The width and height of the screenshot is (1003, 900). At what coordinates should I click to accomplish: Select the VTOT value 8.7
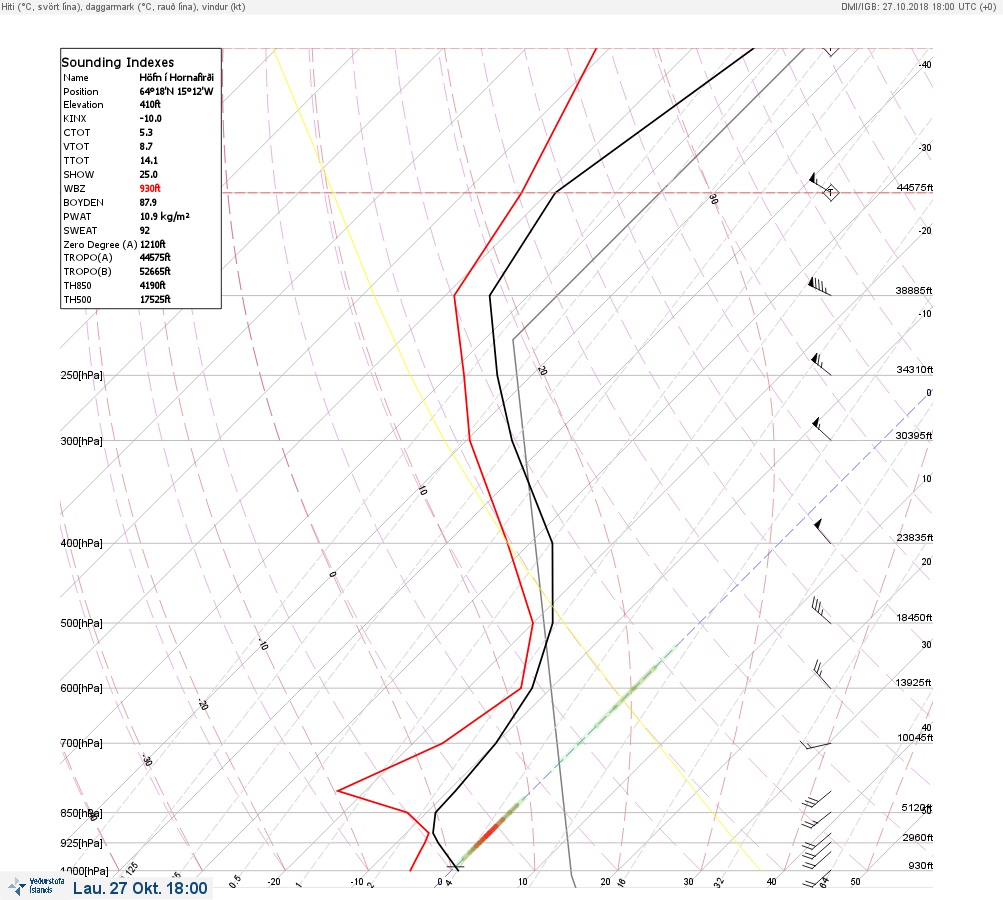(146, 146)
